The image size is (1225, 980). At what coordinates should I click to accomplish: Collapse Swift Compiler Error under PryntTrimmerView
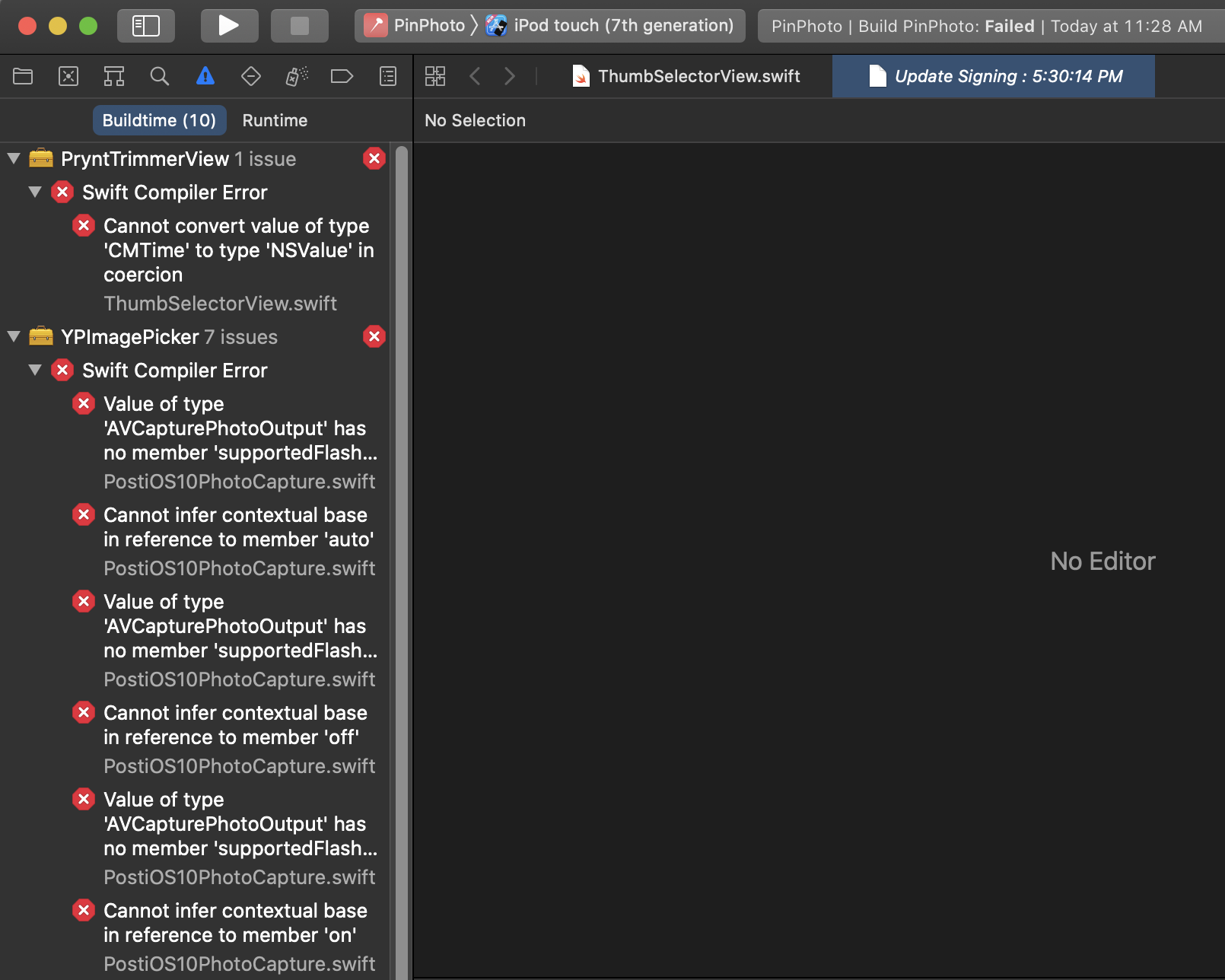(x=35, y=192)
